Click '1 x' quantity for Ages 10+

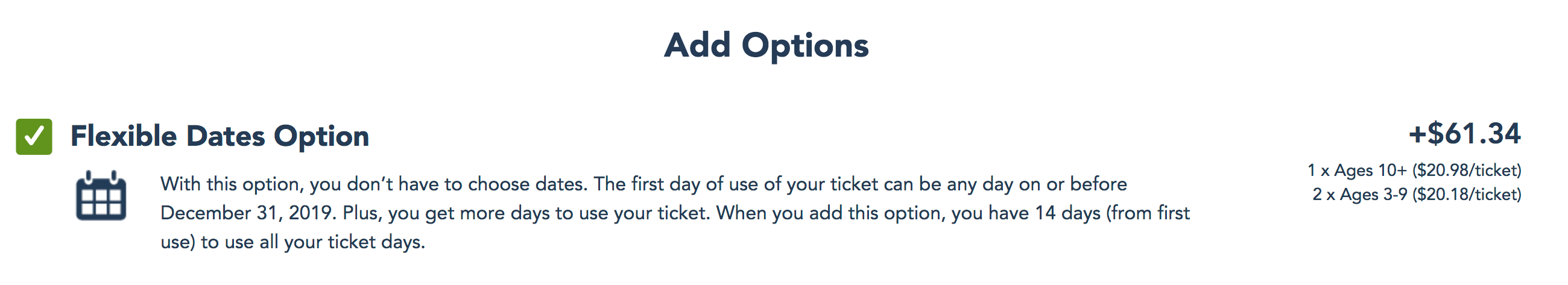1317,170
